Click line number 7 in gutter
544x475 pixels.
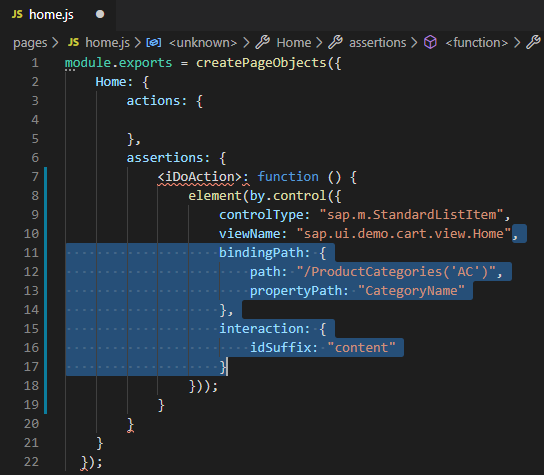tap(35, 177)
